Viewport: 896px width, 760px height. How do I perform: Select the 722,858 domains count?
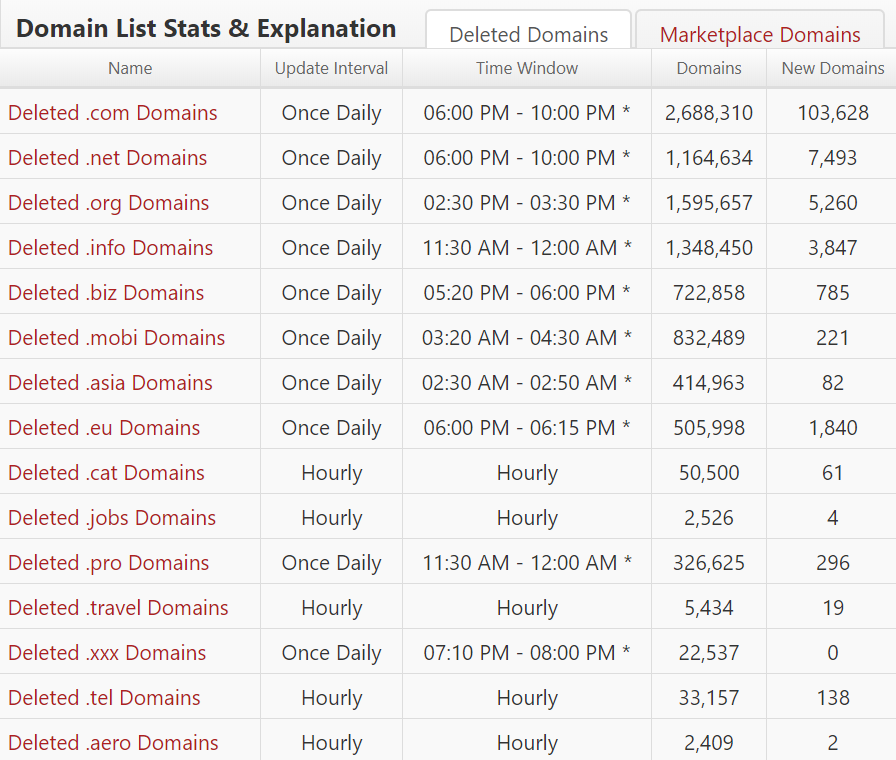(x=709, y=293)
